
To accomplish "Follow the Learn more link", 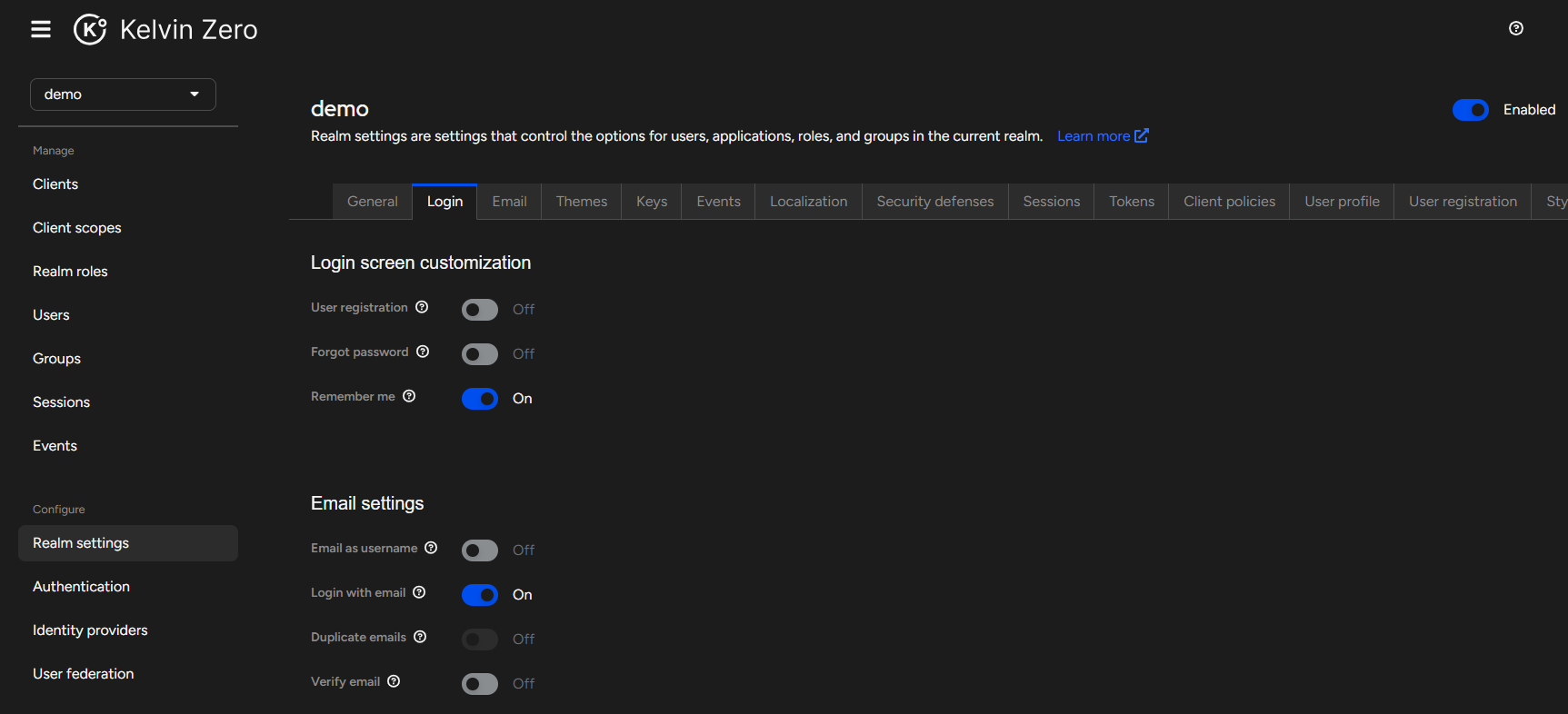I will coord(1102,136).
